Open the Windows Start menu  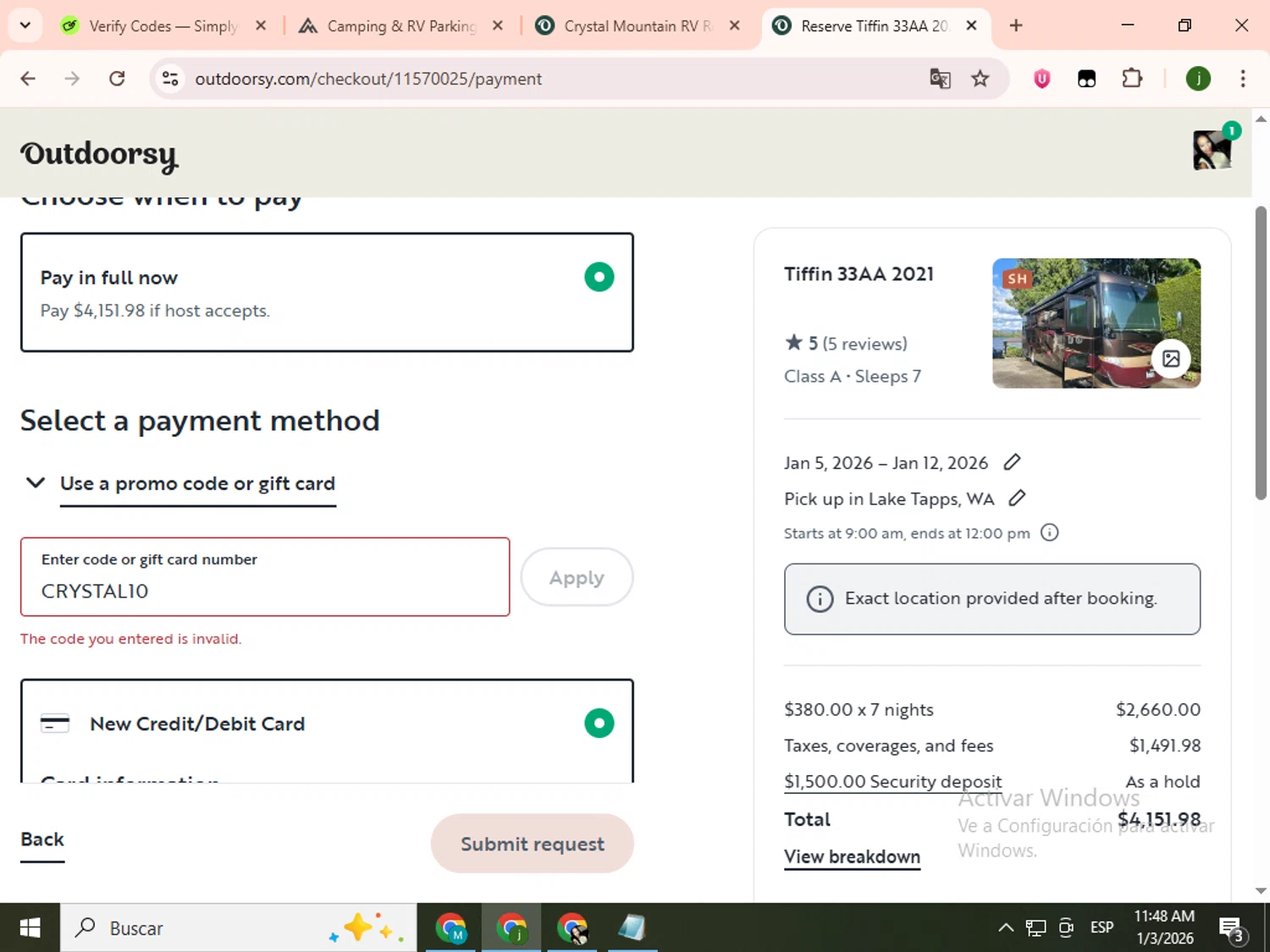30,928
